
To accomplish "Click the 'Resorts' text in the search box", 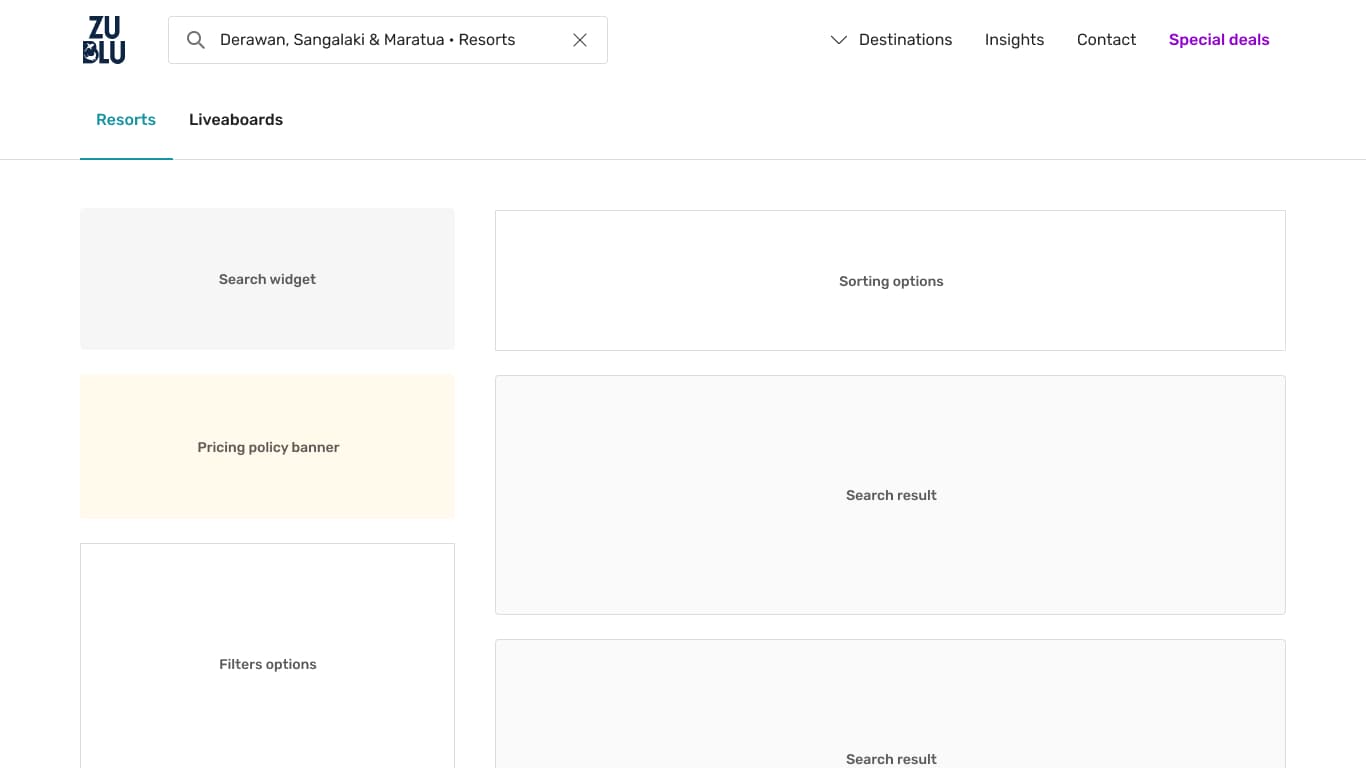I will (x=487, y=40).
